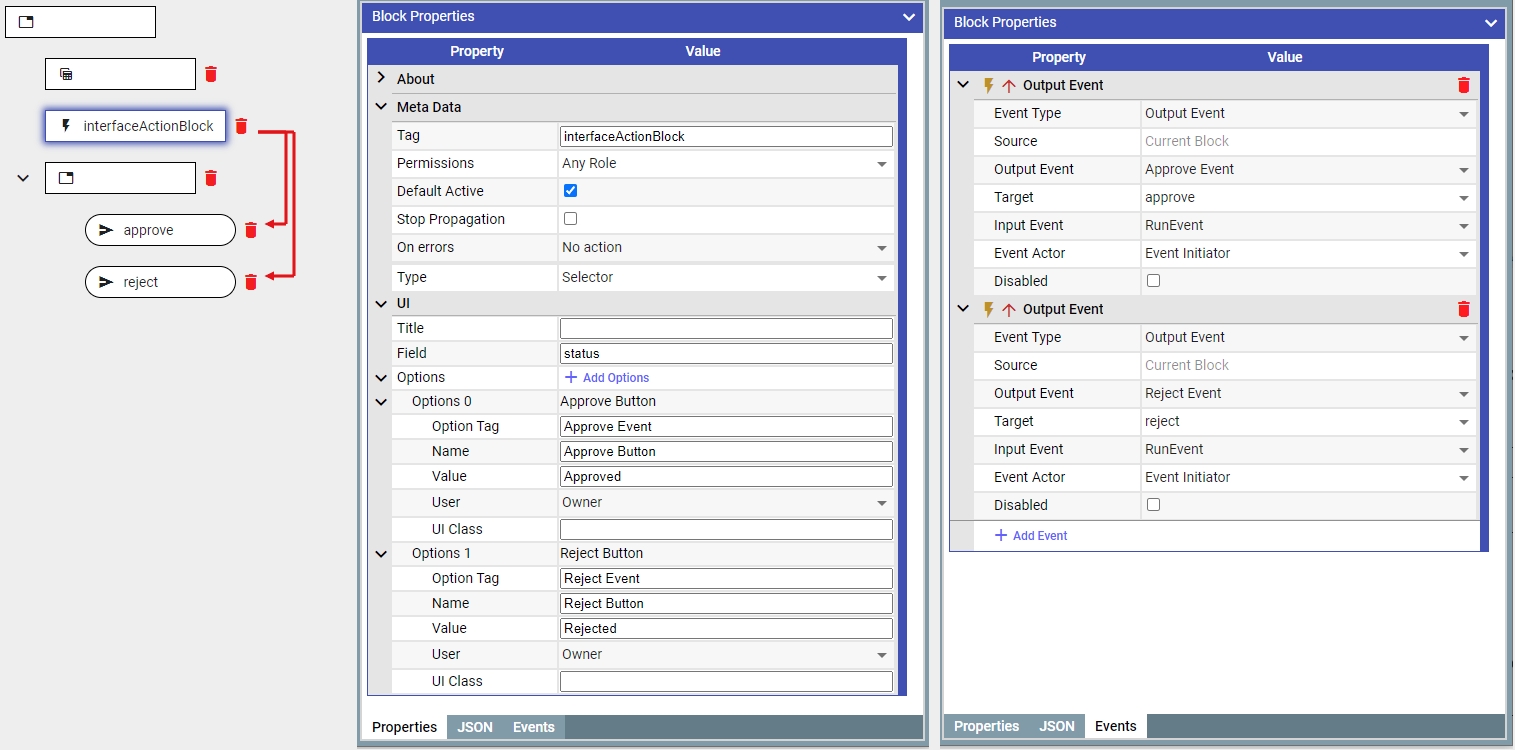The height and width of the screenshot is (750, 1515).
Task: Collapse the Options 0 Approve Button group
Action: (x=381, y=401)
